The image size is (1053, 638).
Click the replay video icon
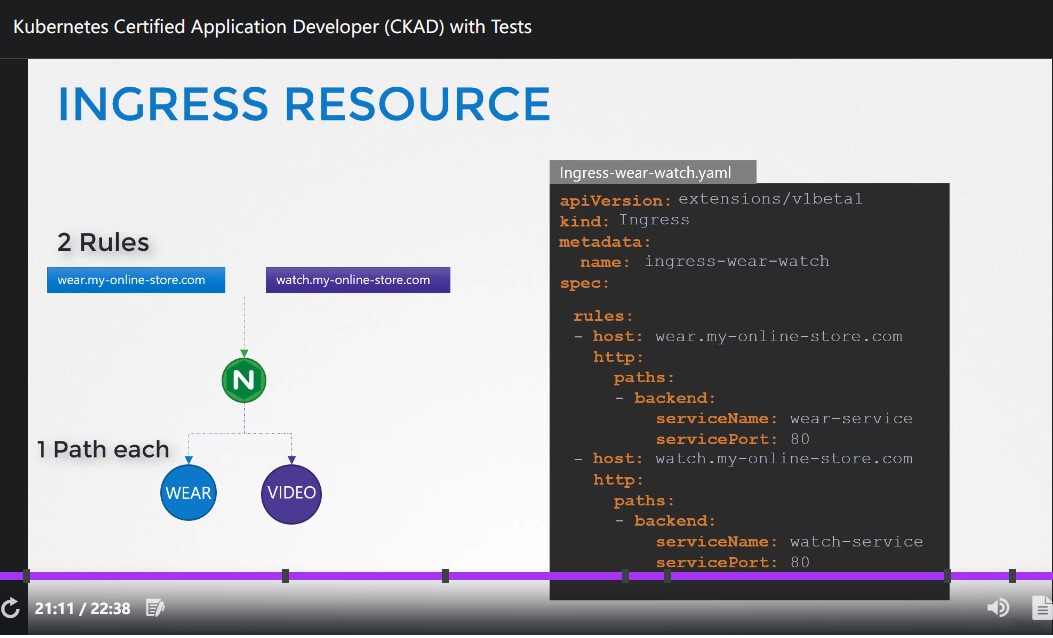11,608
